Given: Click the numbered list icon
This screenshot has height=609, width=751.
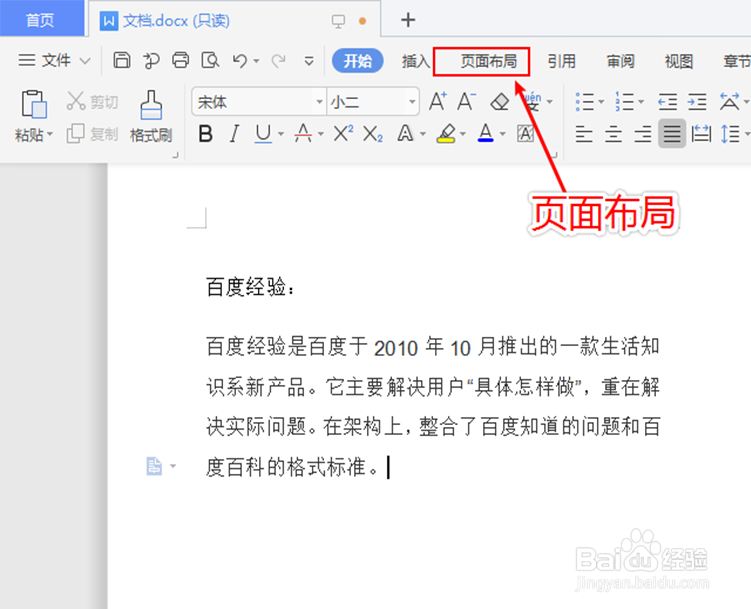Looking at the screenshot, I should click(x=625, y=102).
